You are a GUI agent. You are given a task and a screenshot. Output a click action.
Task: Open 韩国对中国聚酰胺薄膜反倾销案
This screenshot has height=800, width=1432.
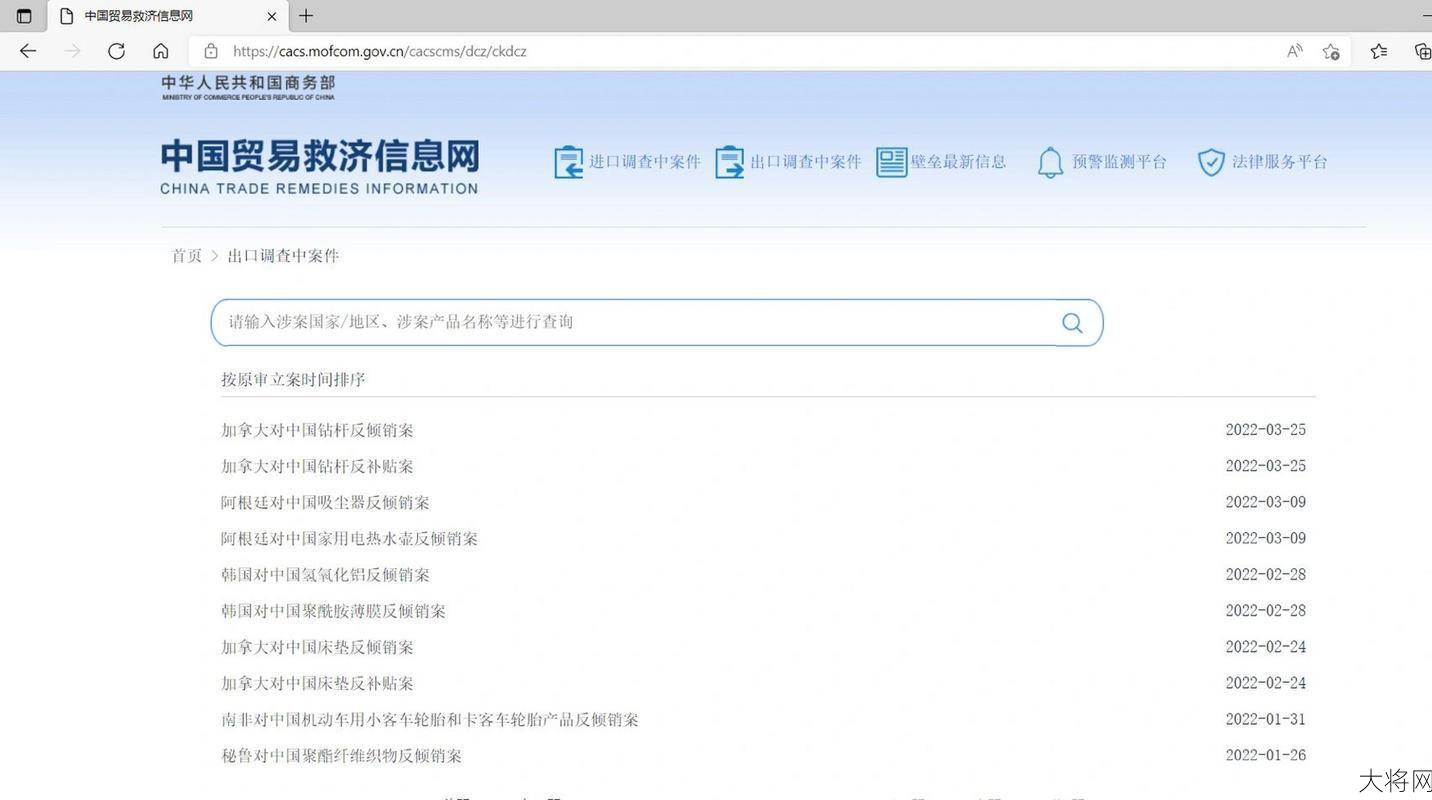point(333,611)
